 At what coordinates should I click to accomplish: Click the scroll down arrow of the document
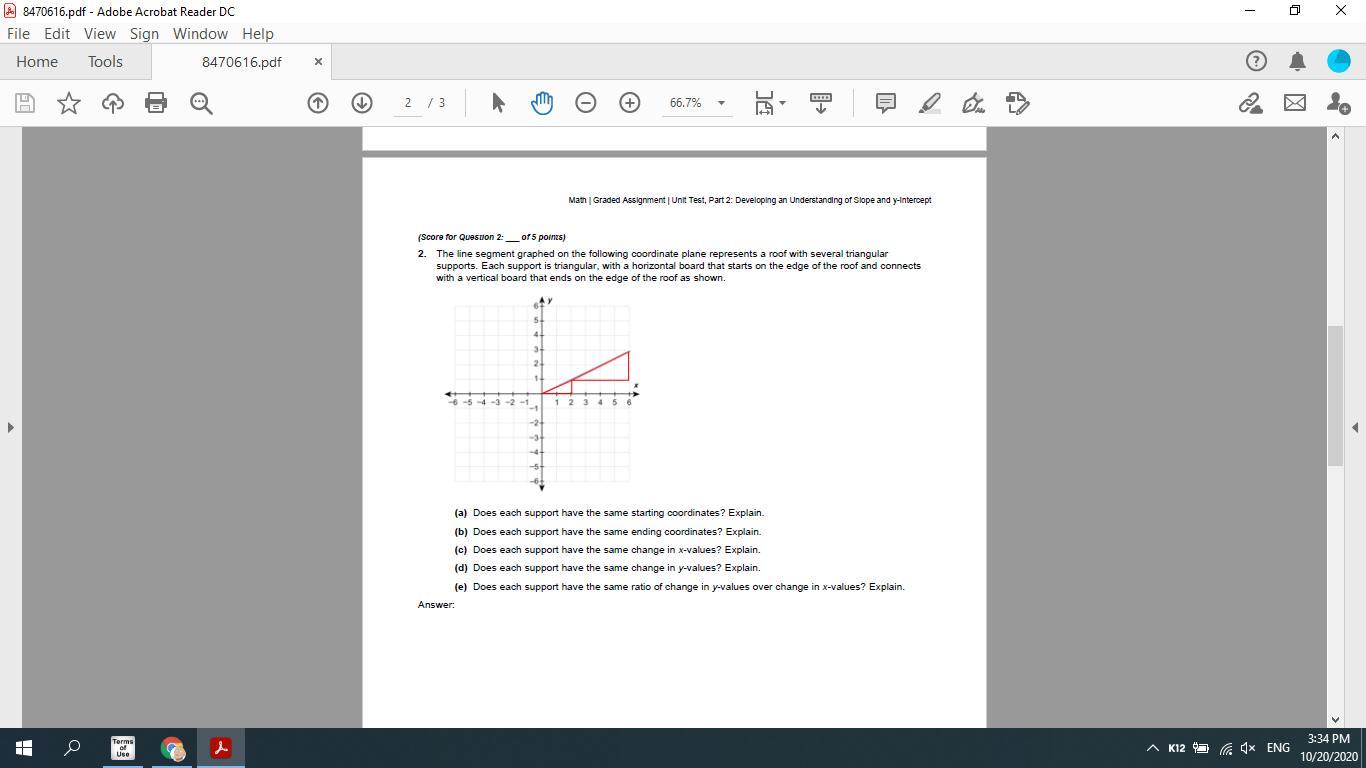coord(1335,719)
